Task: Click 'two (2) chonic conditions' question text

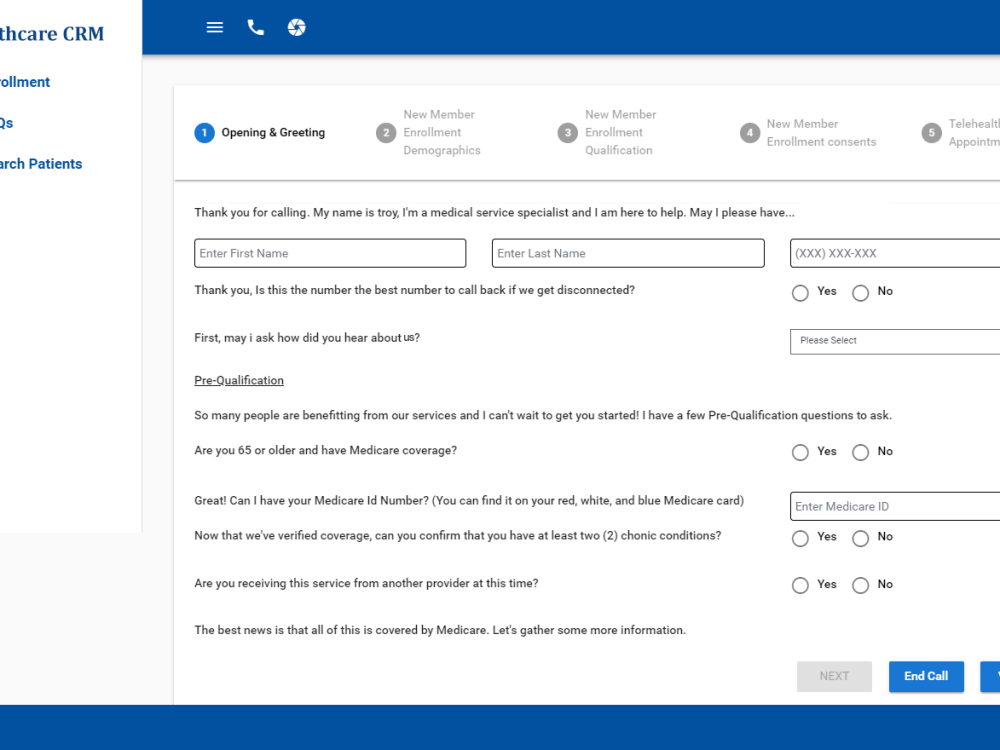Action: tap(458, 536)
